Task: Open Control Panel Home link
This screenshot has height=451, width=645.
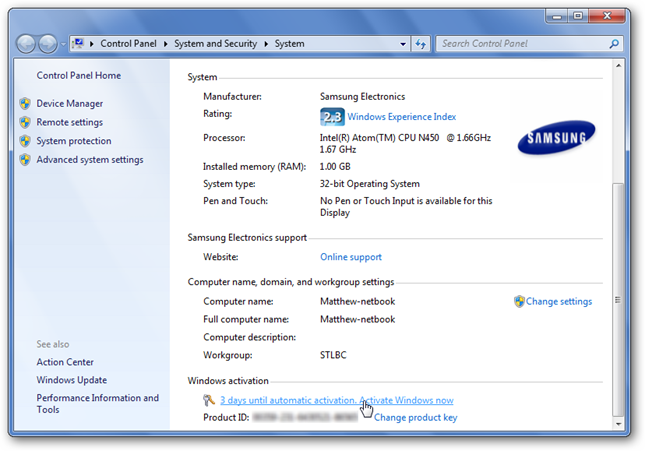Action: 79,75
